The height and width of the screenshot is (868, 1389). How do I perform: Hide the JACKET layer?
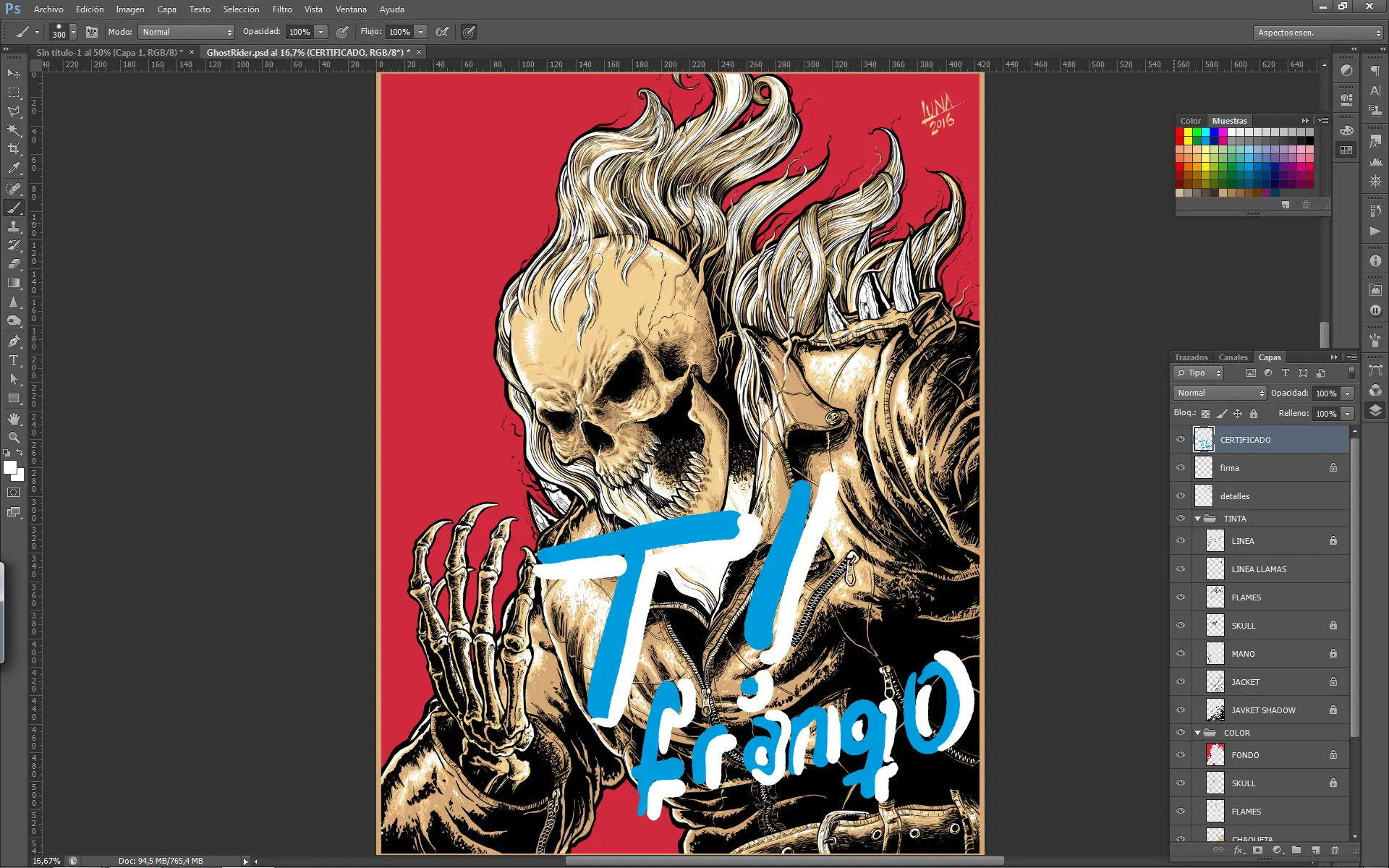pyautogui.click(x=1181, y=682)
